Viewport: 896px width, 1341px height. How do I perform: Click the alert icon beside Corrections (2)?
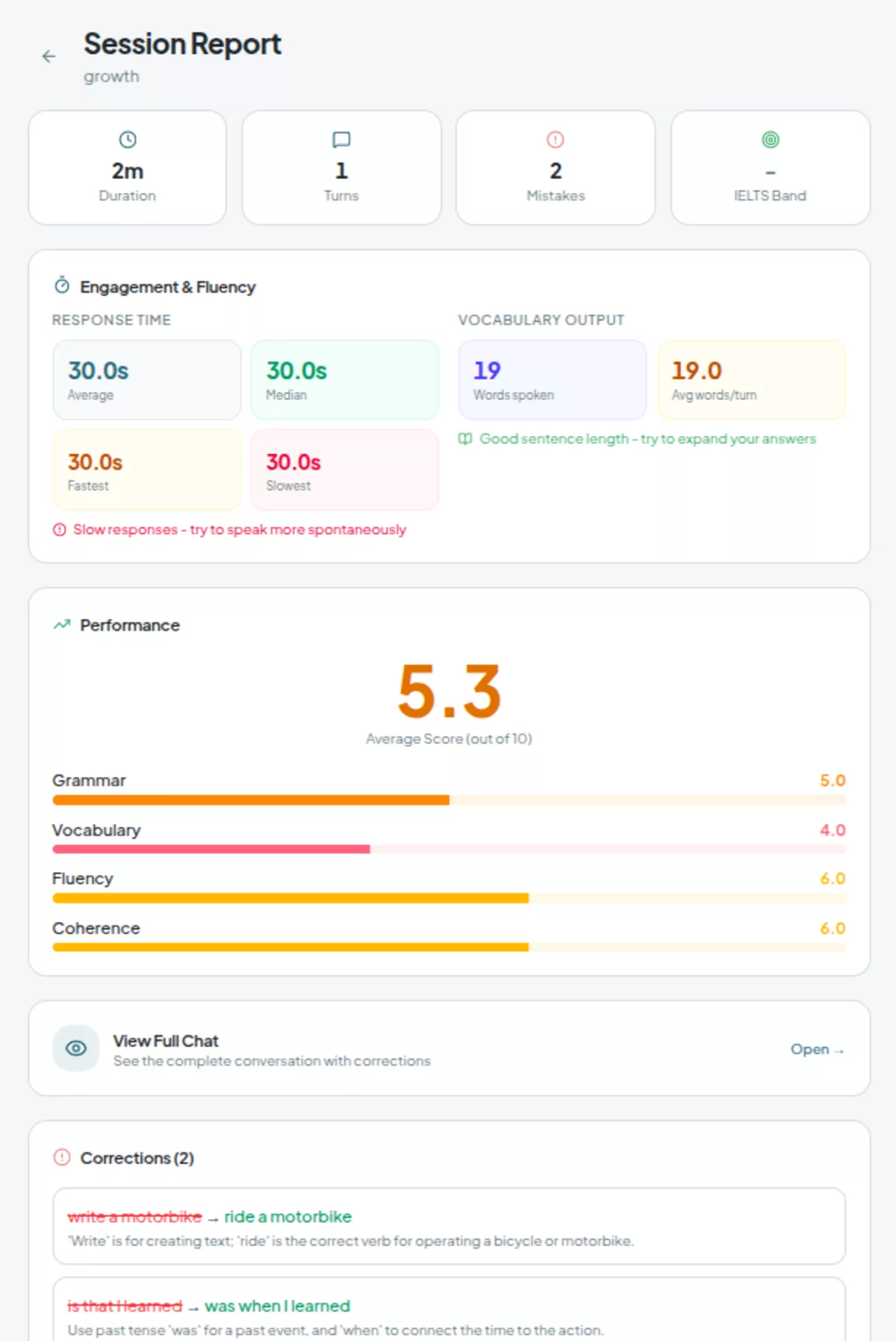pos(62,1157)
